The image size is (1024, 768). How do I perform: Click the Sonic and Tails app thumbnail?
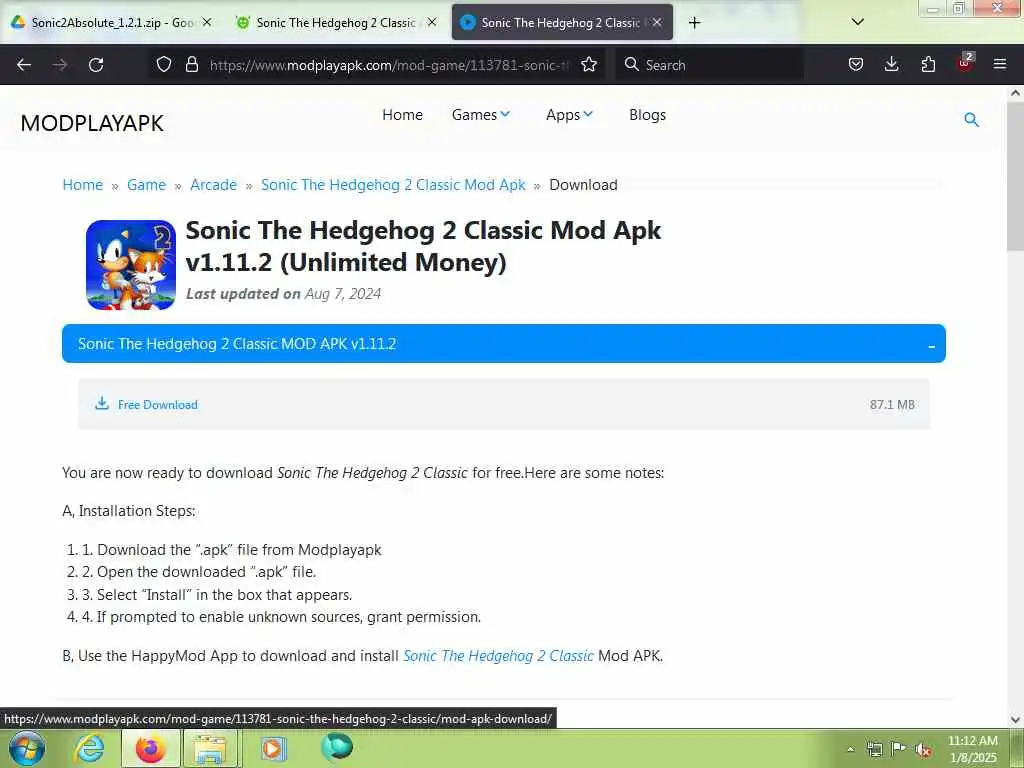tap(131, 264)
